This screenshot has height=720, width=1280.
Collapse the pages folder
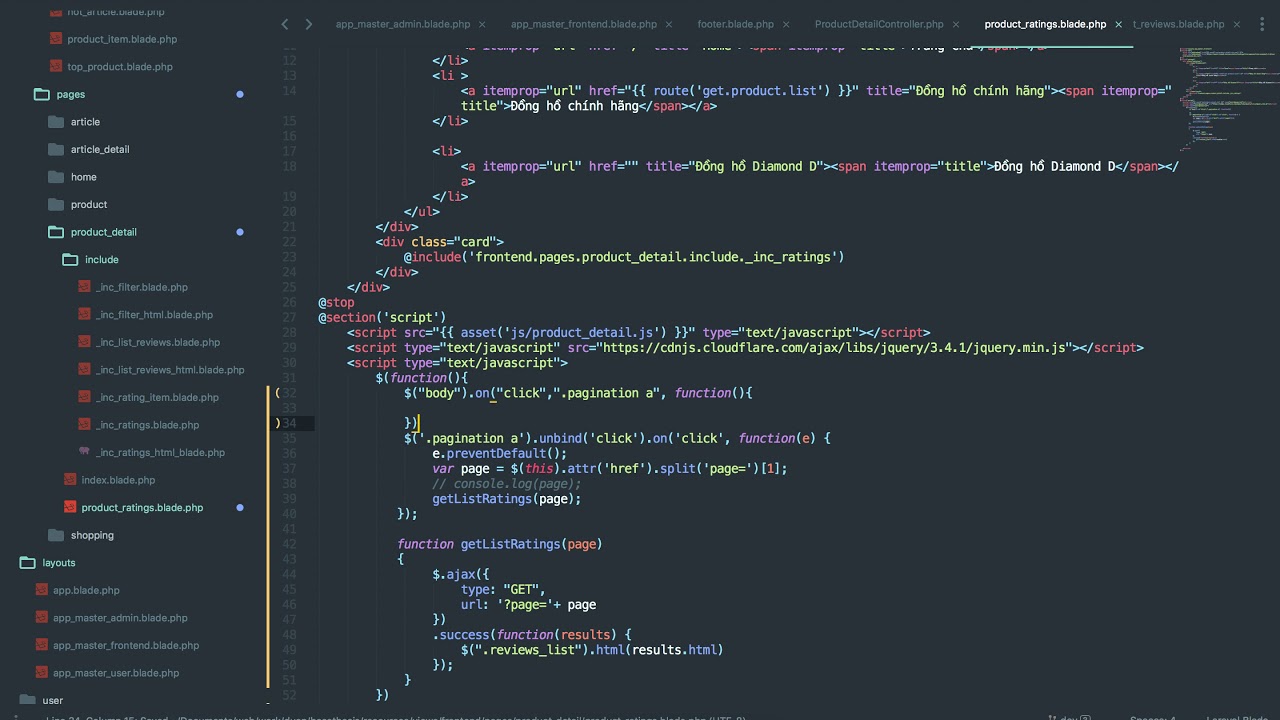click(42, 94)
